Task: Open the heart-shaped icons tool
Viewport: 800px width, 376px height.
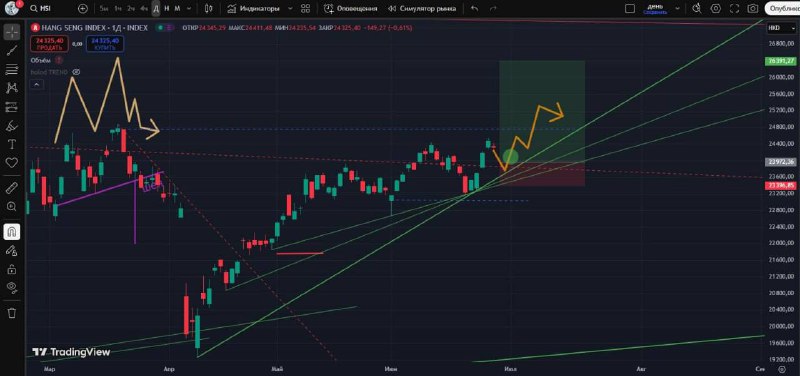Action: [11, 163]
